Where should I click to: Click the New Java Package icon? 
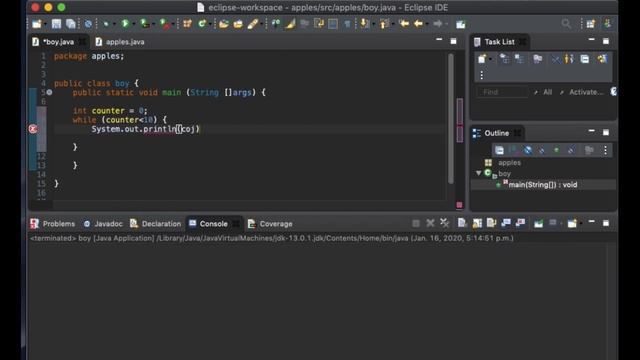(187, 24)
